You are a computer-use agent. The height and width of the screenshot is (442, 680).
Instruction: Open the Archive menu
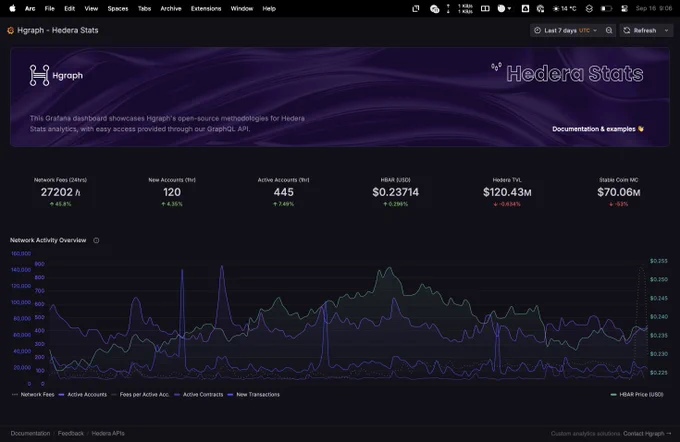(170, 8)
